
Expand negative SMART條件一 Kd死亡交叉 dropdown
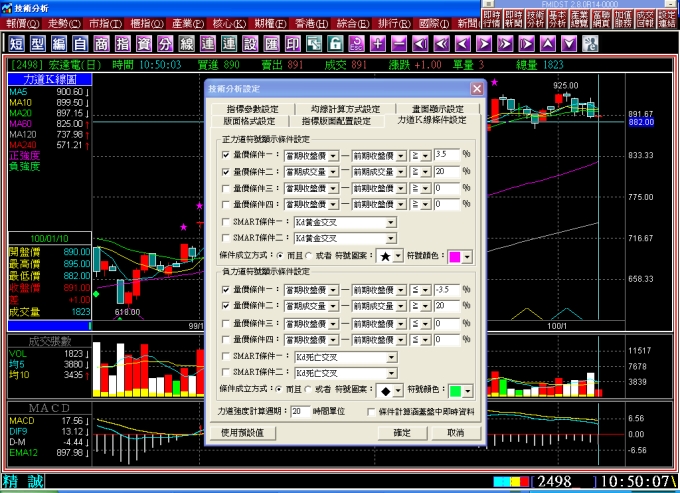pos(391,358)
